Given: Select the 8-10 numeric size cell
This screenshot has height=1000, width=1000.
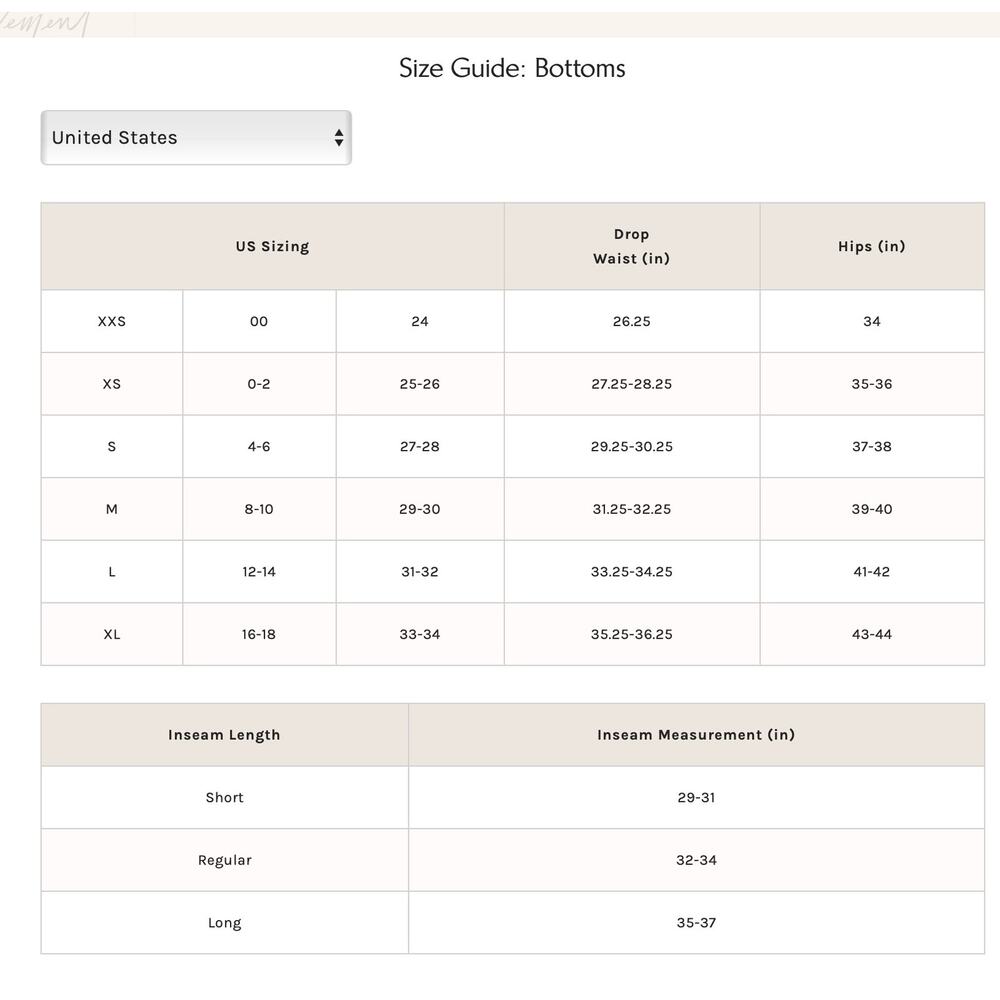Looking at the screenshot, I should (x=259, y=509).
